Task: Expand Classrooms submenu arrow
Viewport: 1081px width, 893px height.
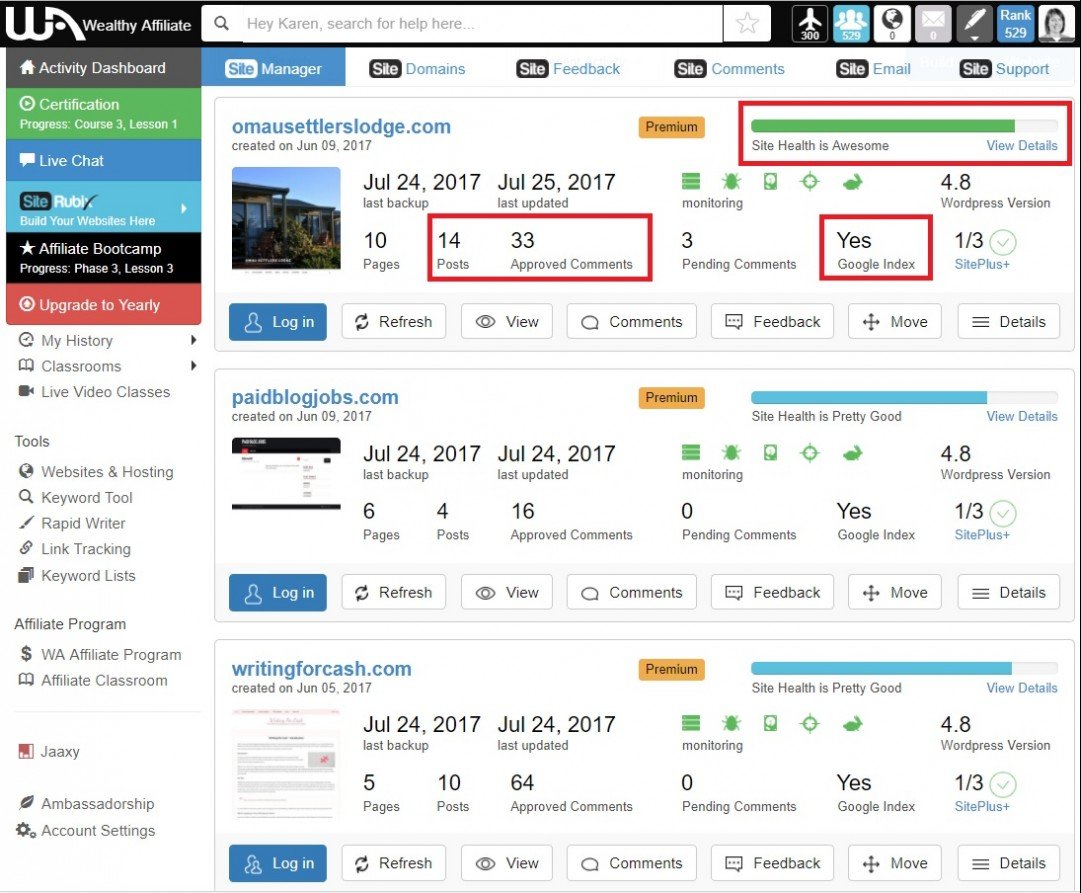Action: pyautogui.click(x=193, y=365)
